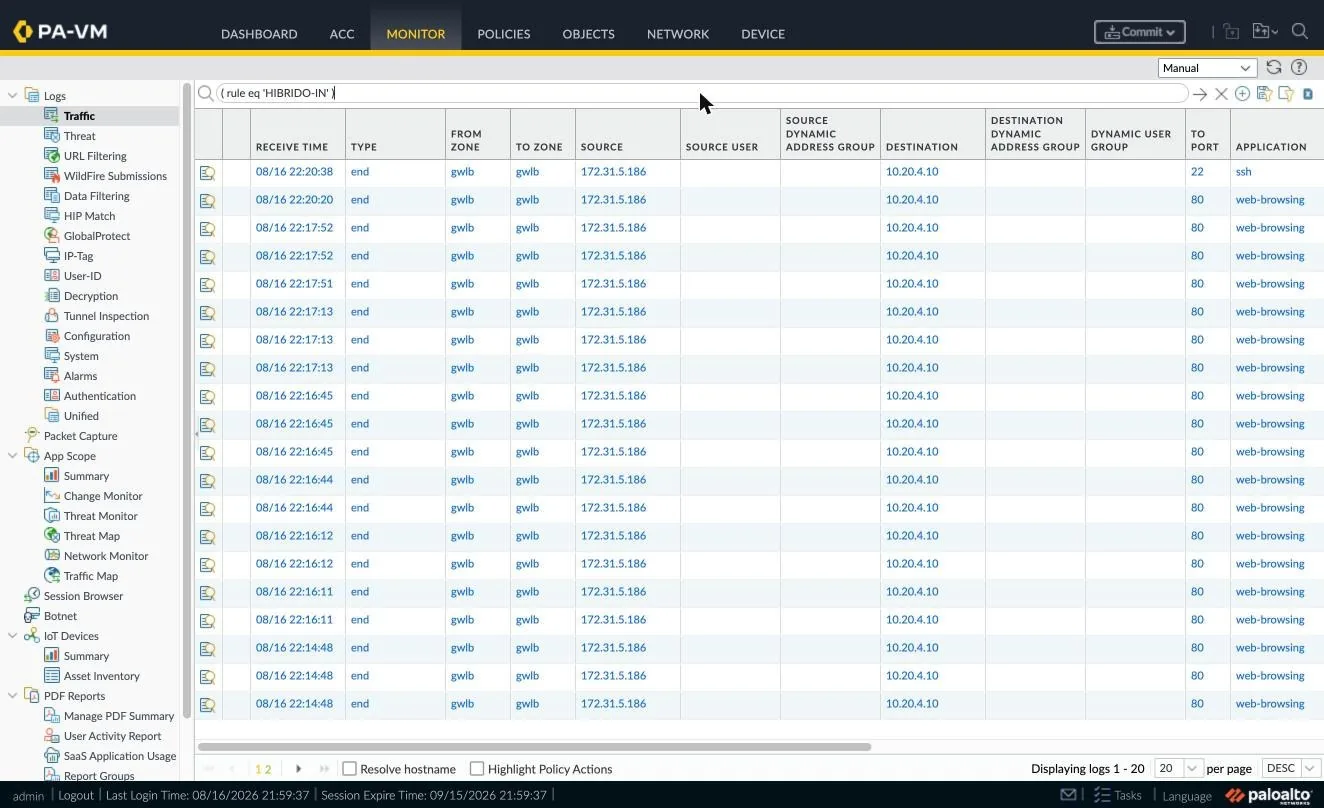Viewport: 1324px width, 808px height.
Task: Open log details icon for 08/16 22:17:51 row
Action: tap(207, 285)
